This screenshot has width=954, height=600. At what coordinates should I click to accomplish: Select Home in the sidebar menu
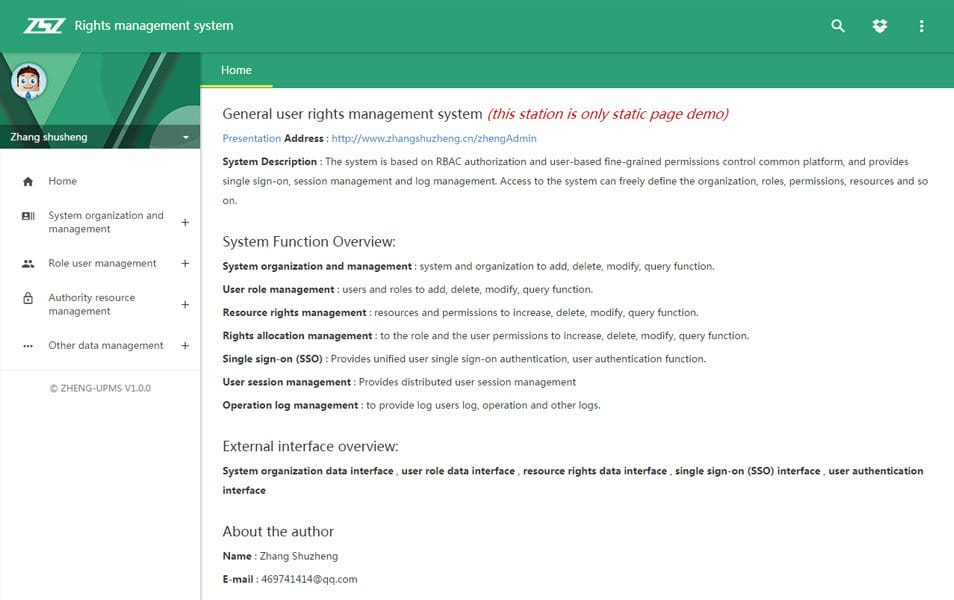click(62, 181)
